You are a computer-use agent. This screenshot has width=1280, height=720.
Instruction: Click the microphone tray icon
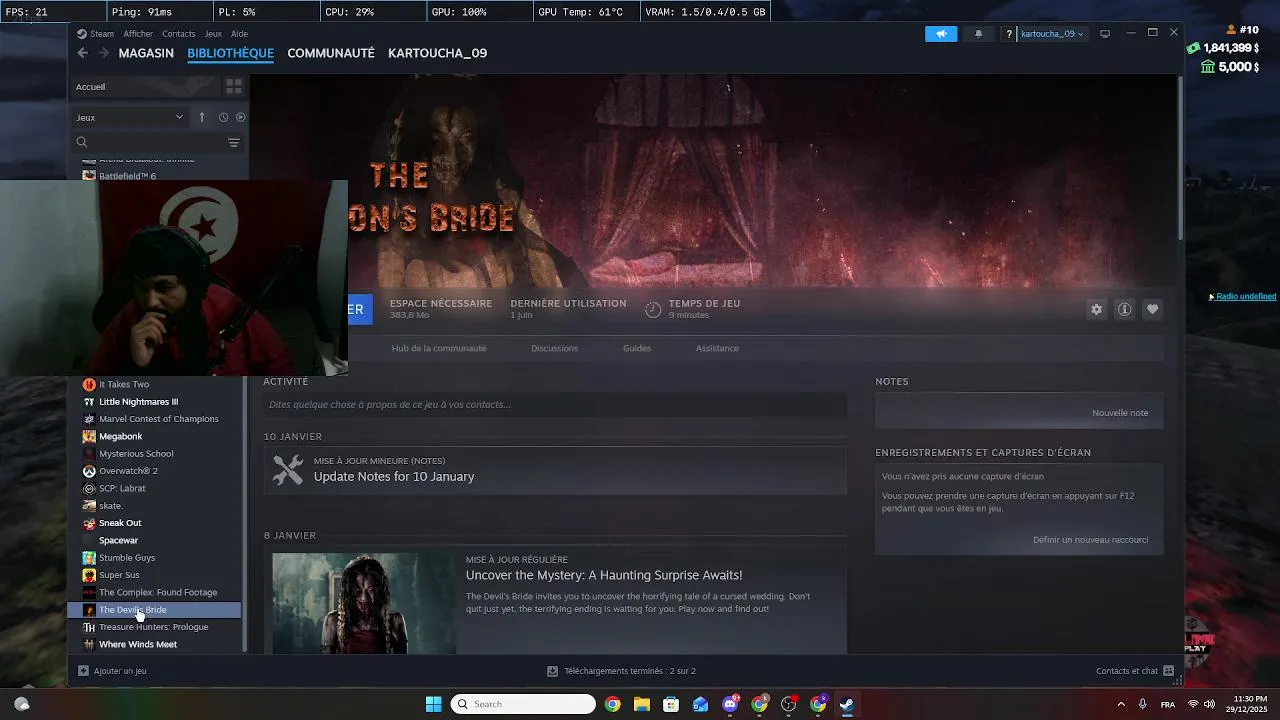1142,704
